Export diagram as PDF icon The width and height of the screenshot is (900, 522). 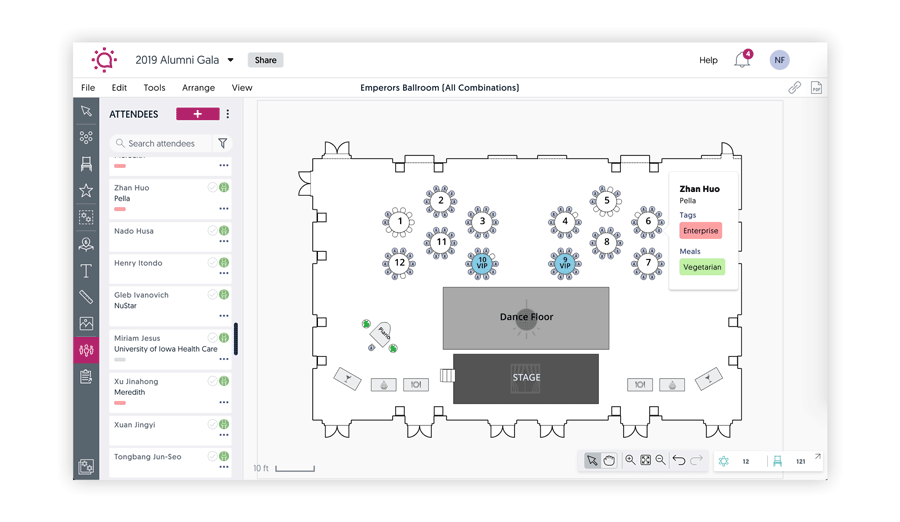point(816,87)
